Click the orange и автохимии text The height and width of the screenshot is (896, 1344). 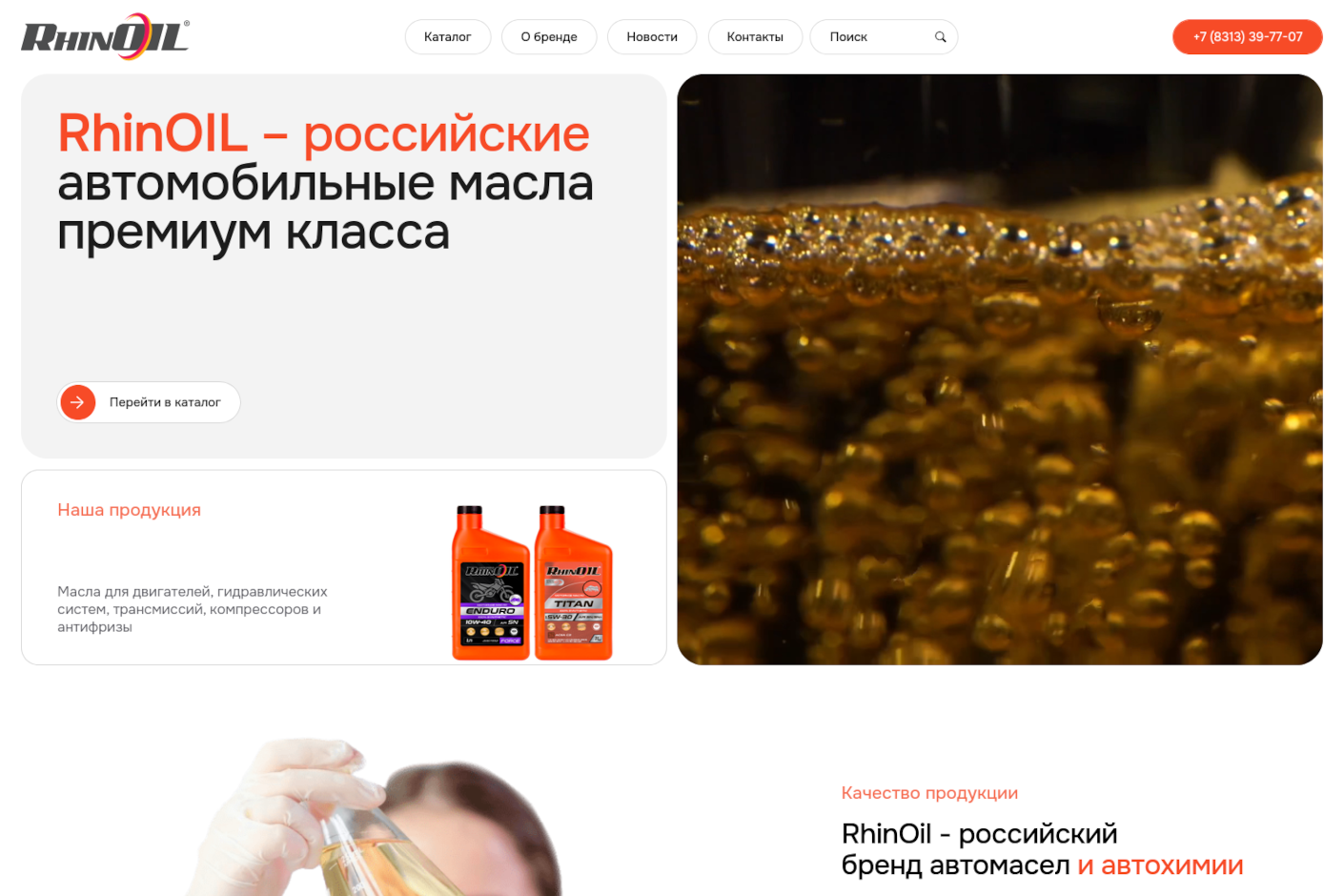pyautogui.click(x=1160, y=865)
